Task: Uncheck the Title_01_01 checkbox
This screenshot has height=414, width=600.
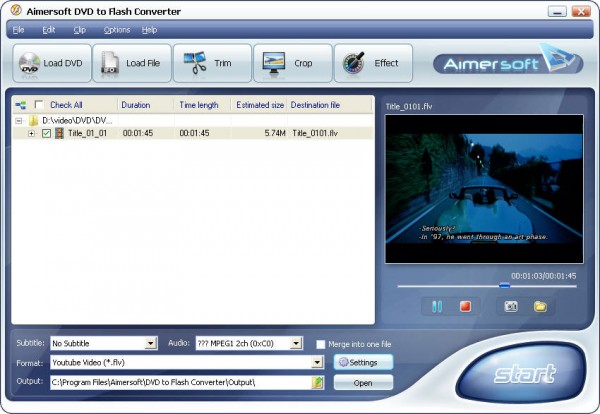Action: point(46,133)
